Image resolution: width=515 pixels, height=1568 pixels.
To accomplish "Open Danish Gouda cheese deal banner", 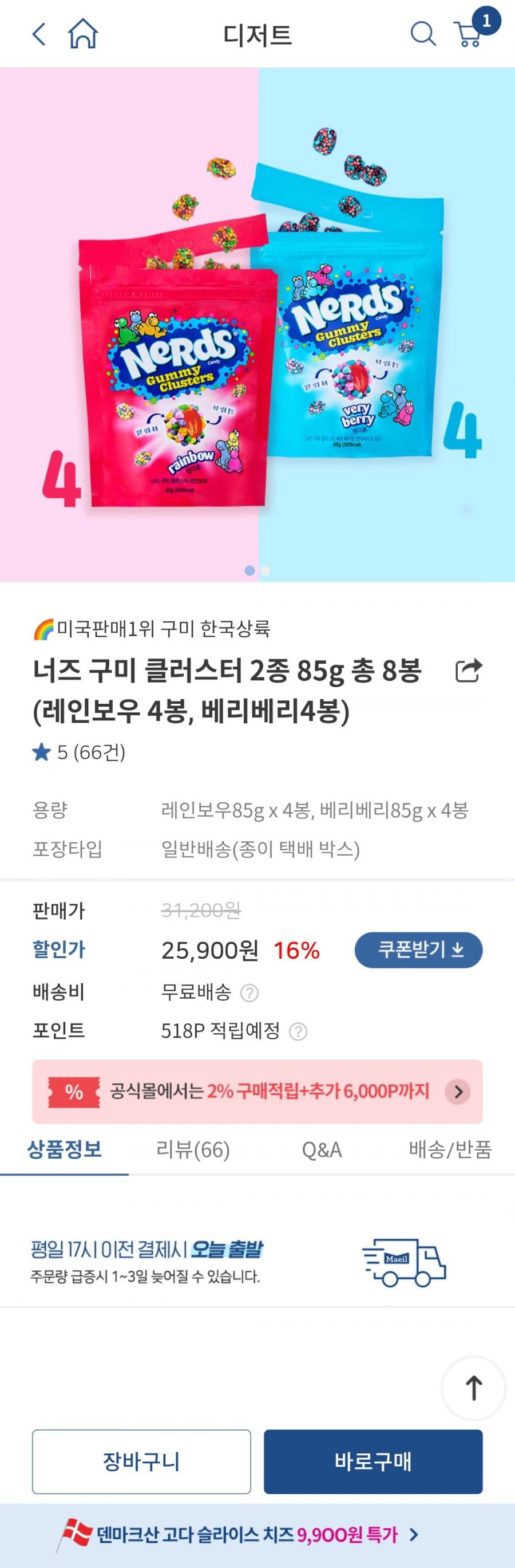I will pos(257,1535).
